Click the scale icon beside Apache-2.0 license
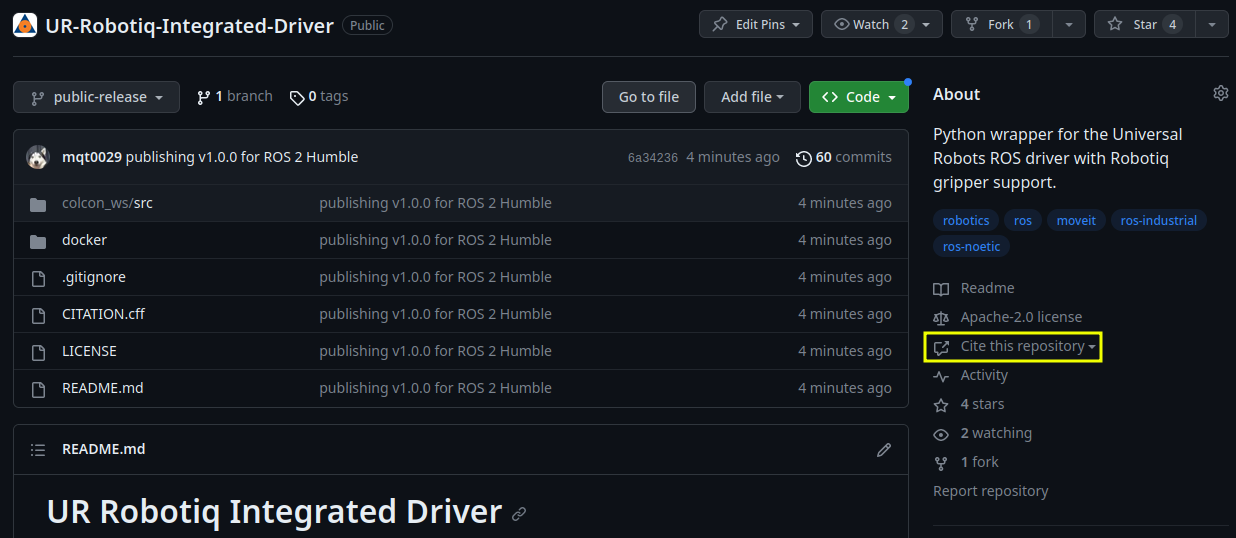Viewport: 1236px width, 538px height. pyautogui.click(x=941, y=318)
